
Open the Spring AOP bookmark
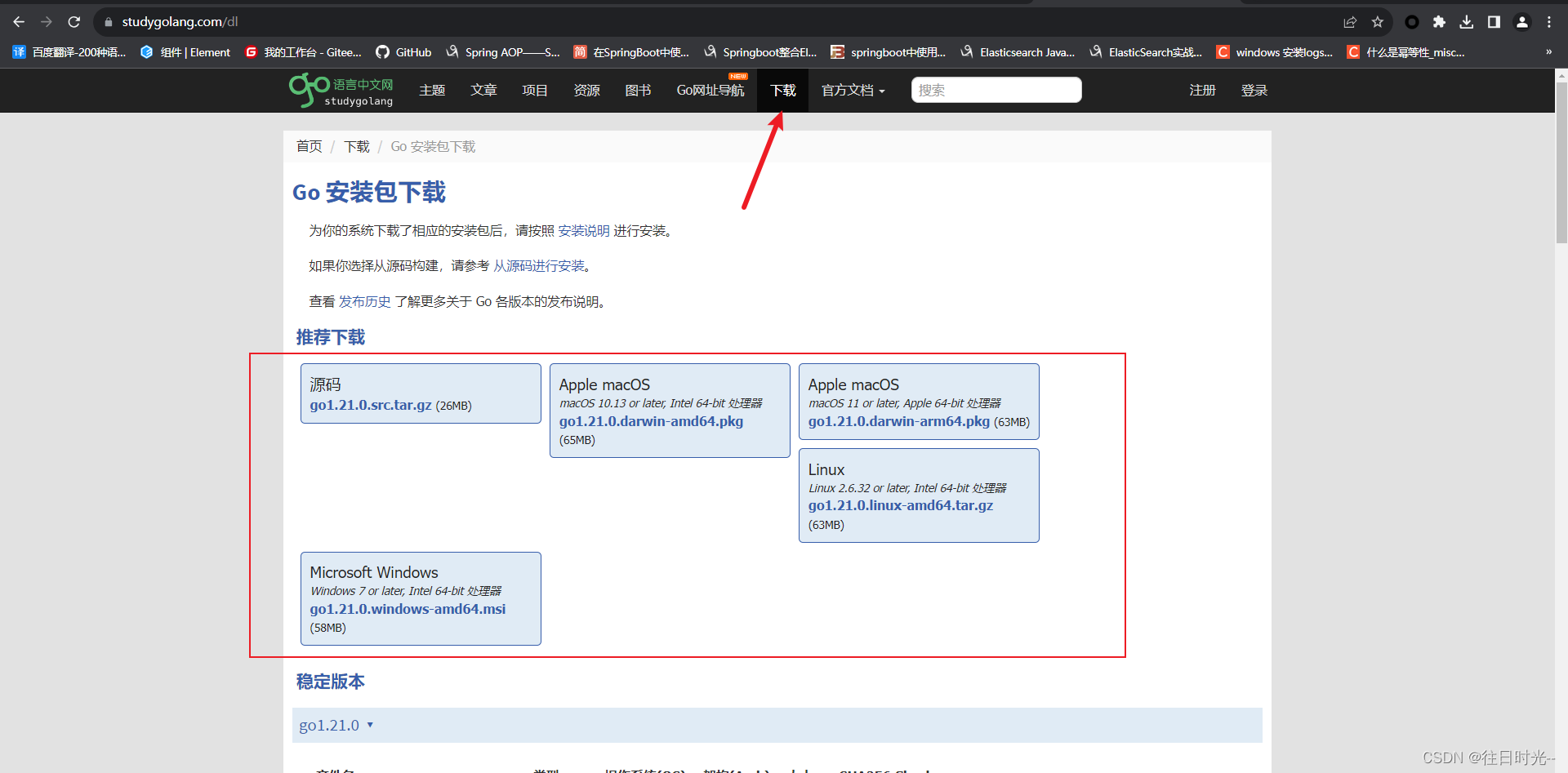click(x=503, y=52)
